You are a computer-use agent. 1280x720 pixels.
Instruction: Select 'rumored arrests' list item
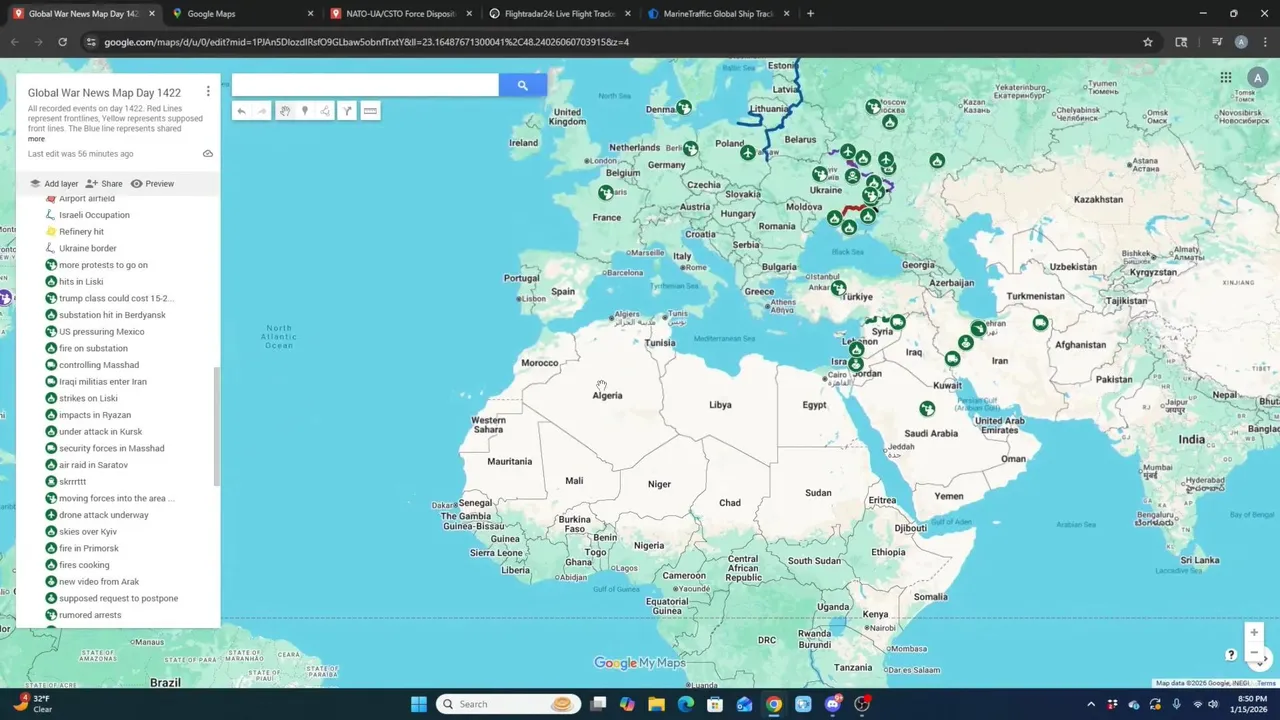click(x=90, y=615)
